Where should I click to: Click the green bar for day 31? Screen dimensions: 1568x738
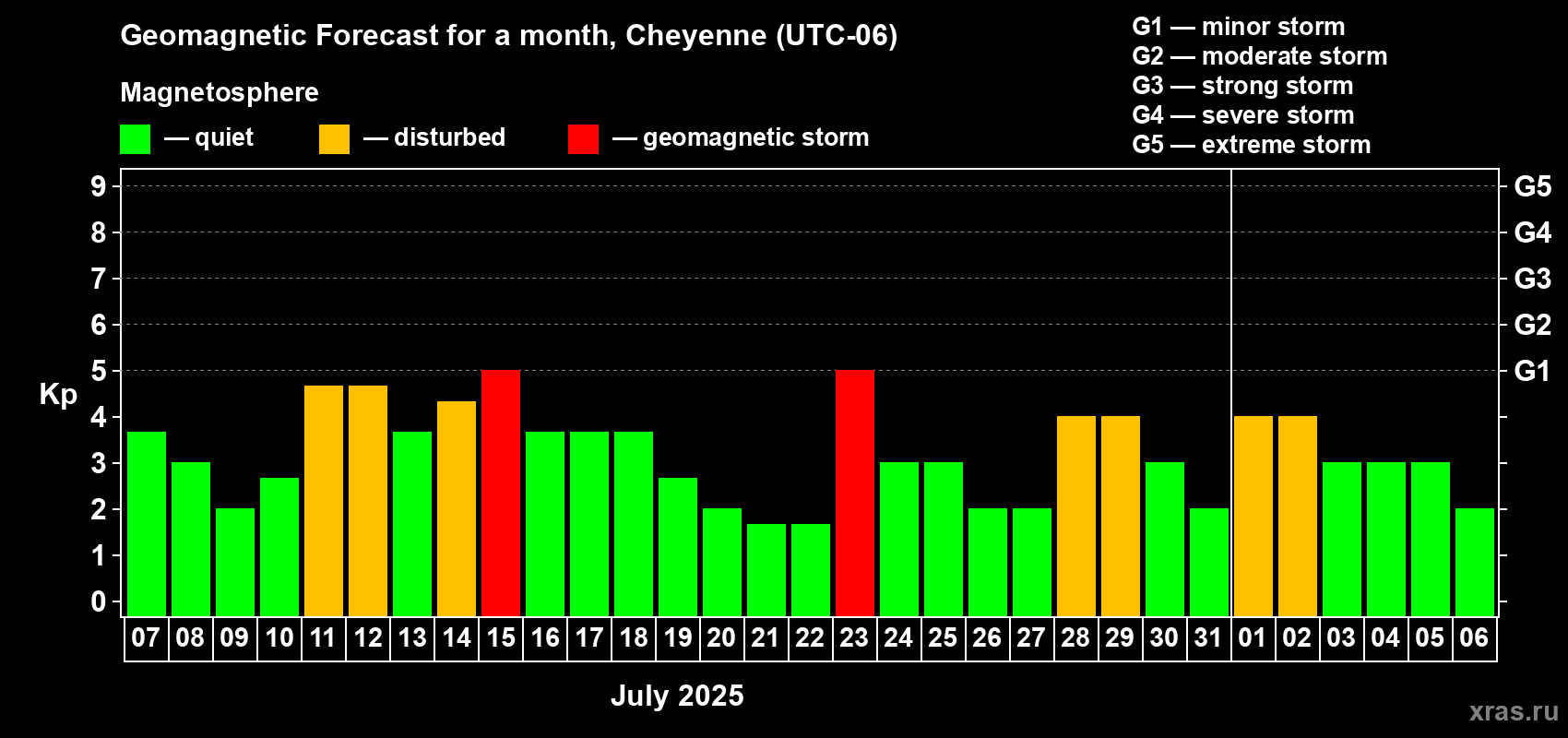point(1209,562)
